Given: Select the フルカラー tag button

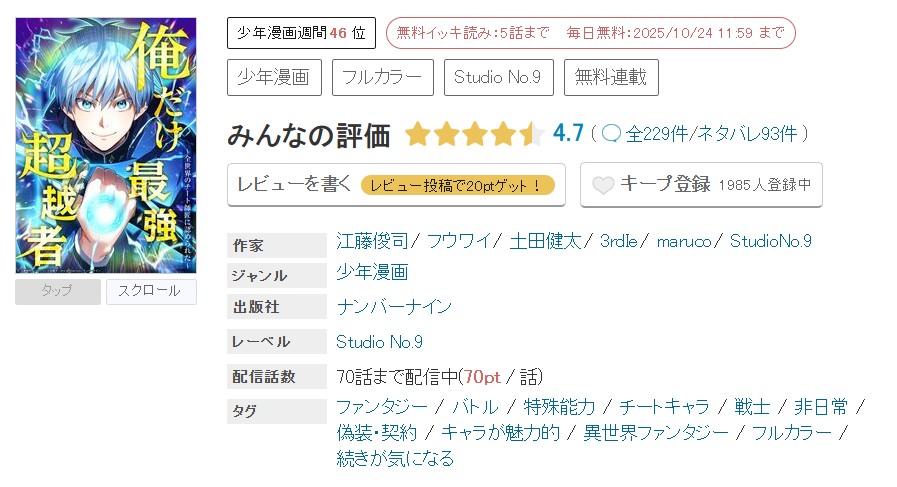Looking at the screenshot, I should pos(382,78).
